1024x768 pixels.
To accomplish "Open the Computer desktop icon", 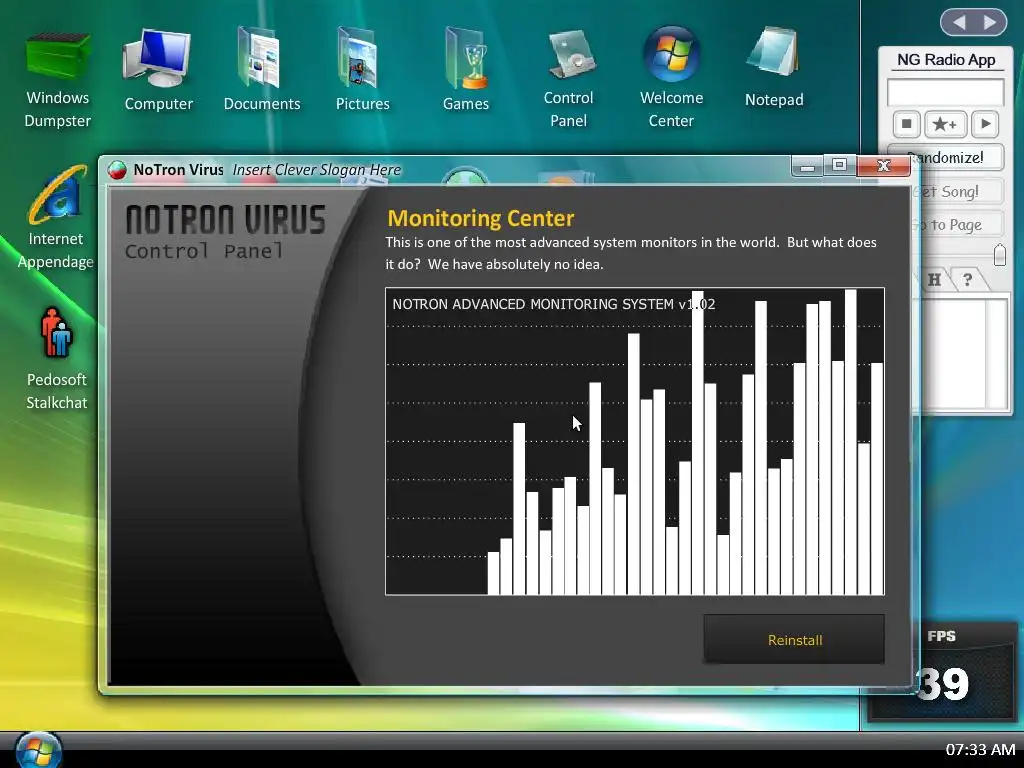I will tap(158, 70).
